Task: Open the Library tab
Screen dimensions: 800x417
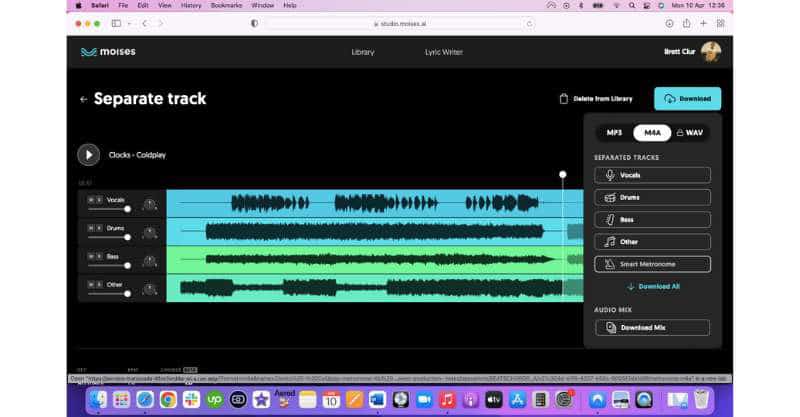Action: (363, 52)
